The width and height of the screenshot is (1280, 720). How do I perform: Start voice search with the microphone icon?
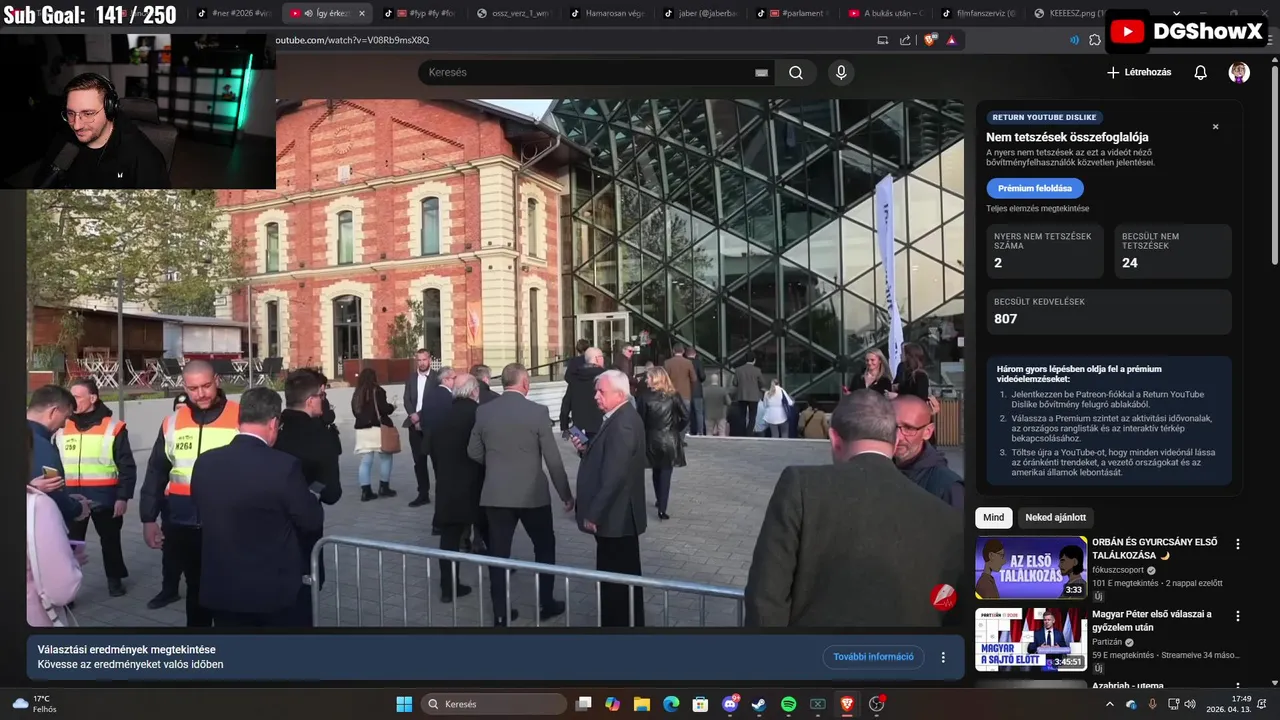[841, 72]
